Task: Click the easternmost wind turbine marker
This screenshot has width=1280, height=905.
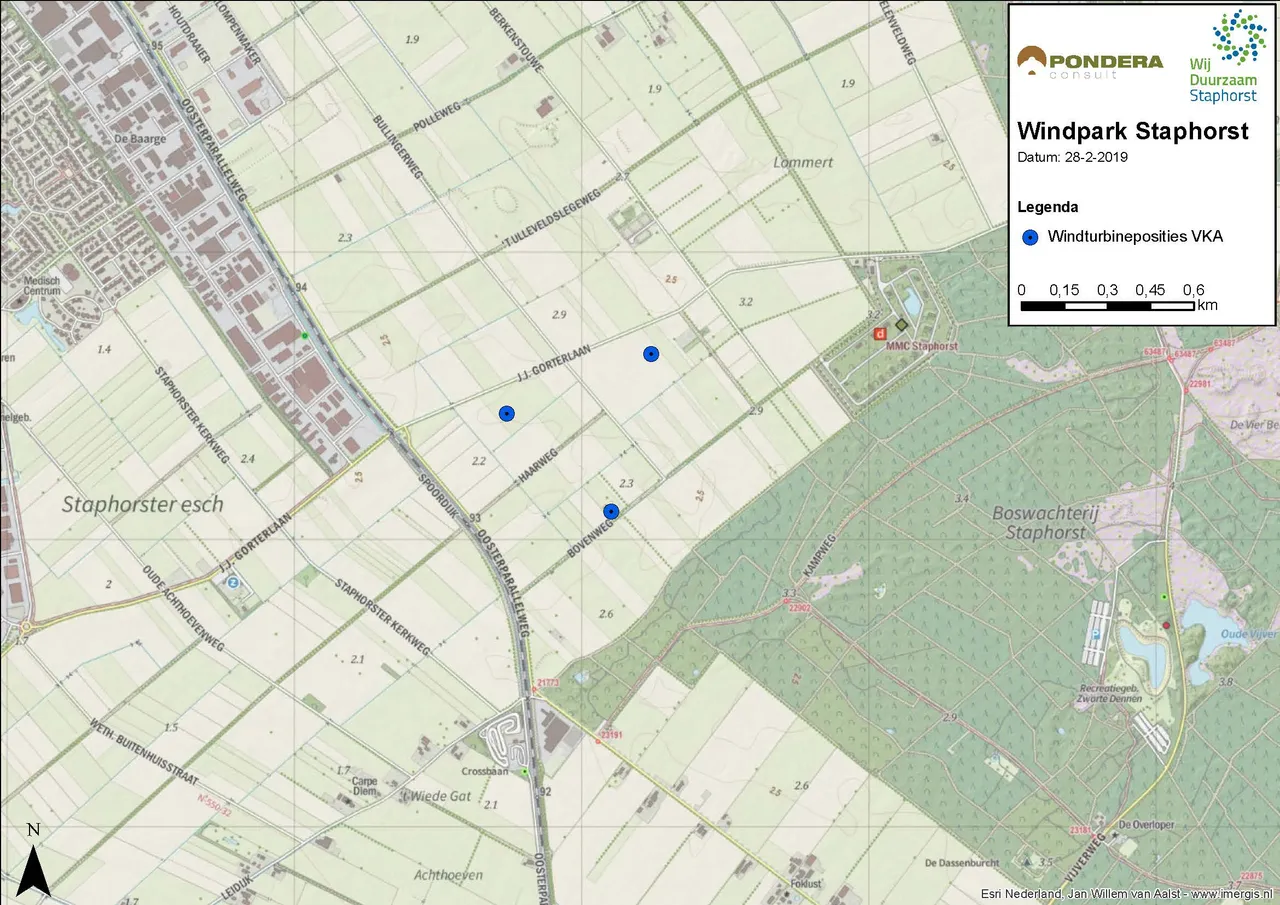Action: pos(651,353)
